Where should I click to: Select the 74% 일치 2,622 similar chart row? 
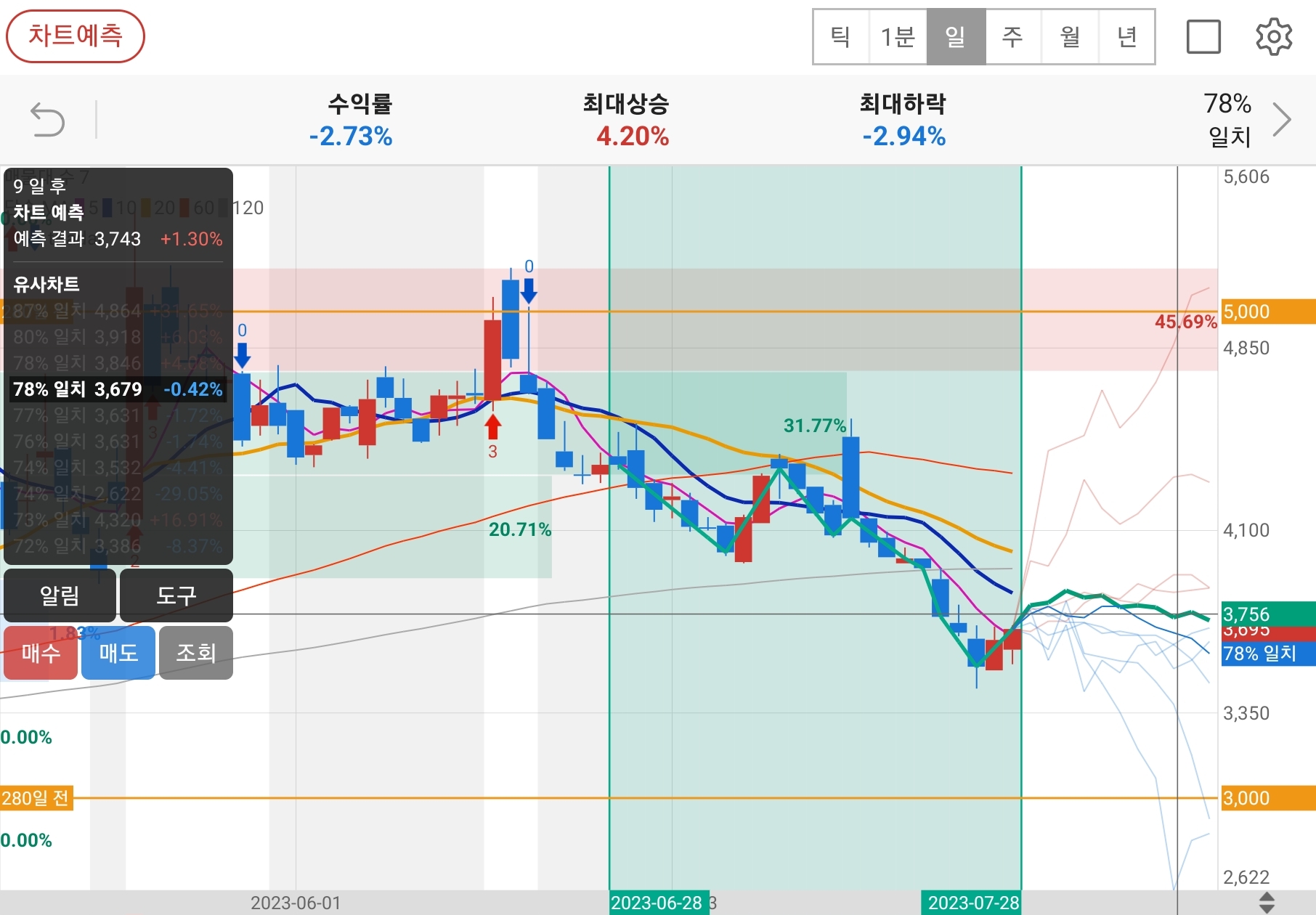[118, 494]
